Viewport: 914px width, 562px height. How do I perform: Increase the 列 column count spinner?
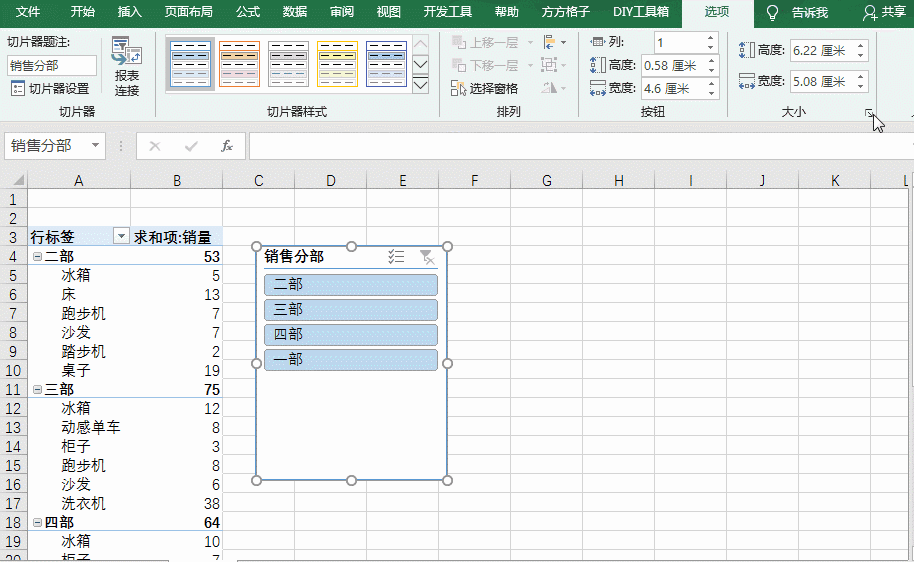(x=710, y=38)
